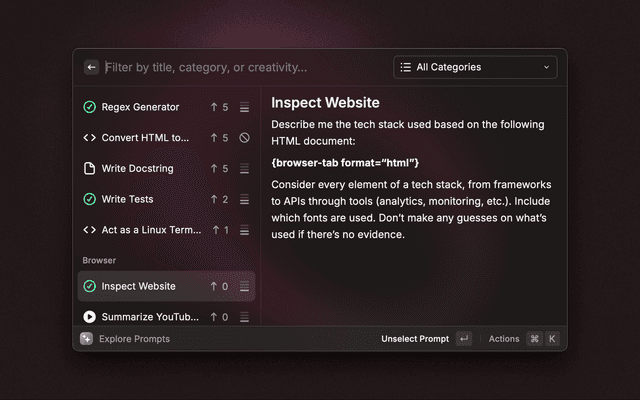Select the Write Docstring prompt
The width and height of the screenshot is (640, 400).
click(137, 169)
